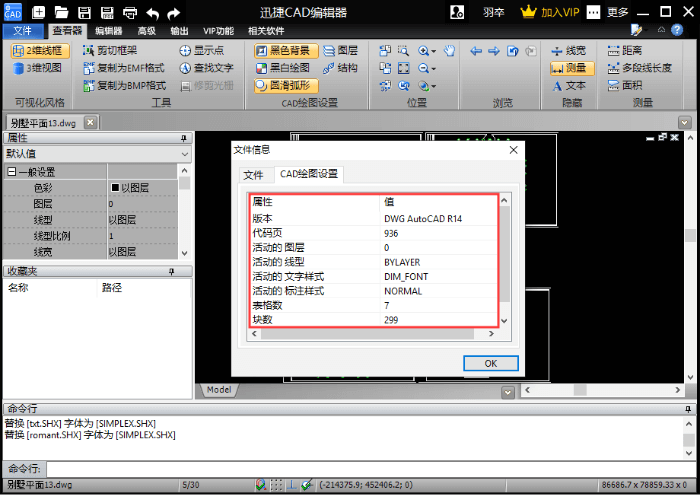Switch to the 输出 ribbon tab
The width and height of the screenshot is (700, 495).
[179, 31]
